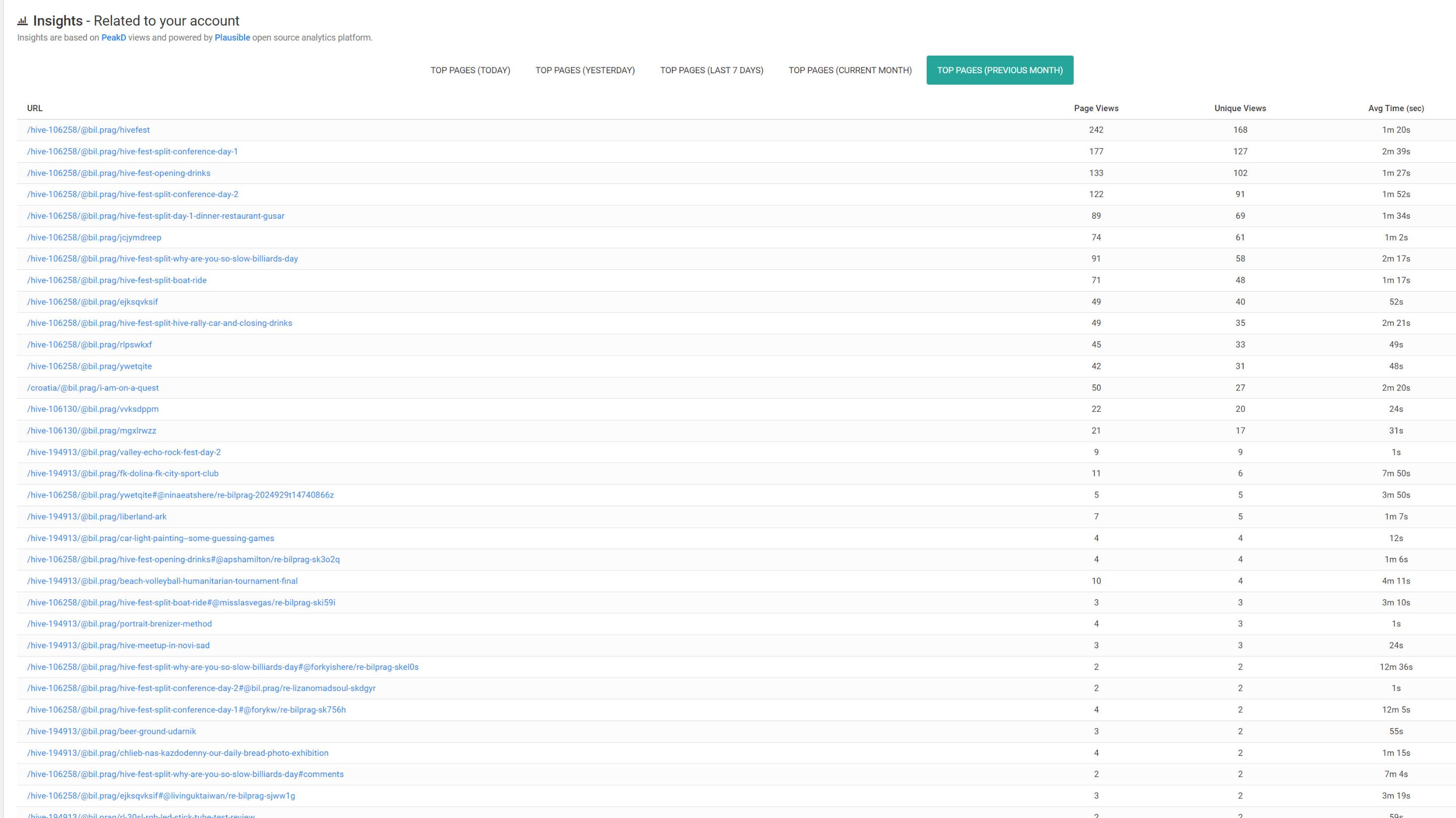Screen dimensions: 1456x818
Task: Click the 168 unique views cell
Action: [x=1240, y=130]
